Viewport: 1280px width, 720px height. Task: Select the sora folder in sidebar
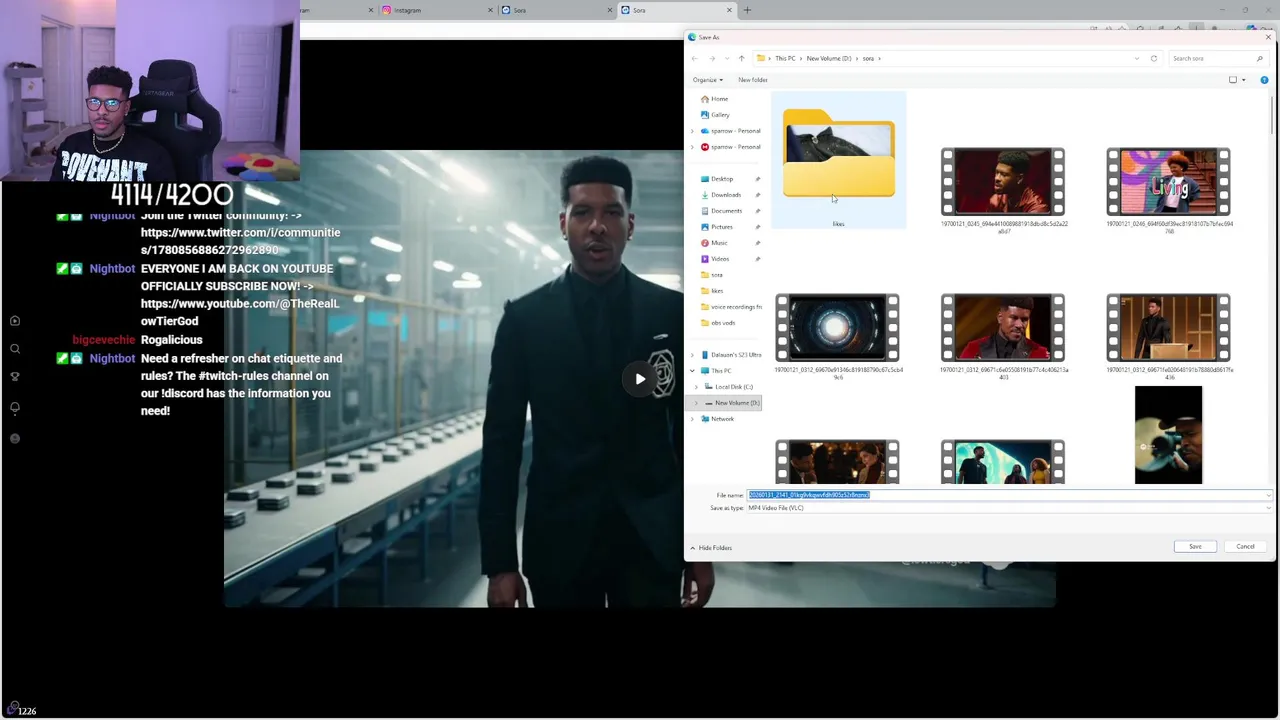pyautogui.click(x=712, y=275)
